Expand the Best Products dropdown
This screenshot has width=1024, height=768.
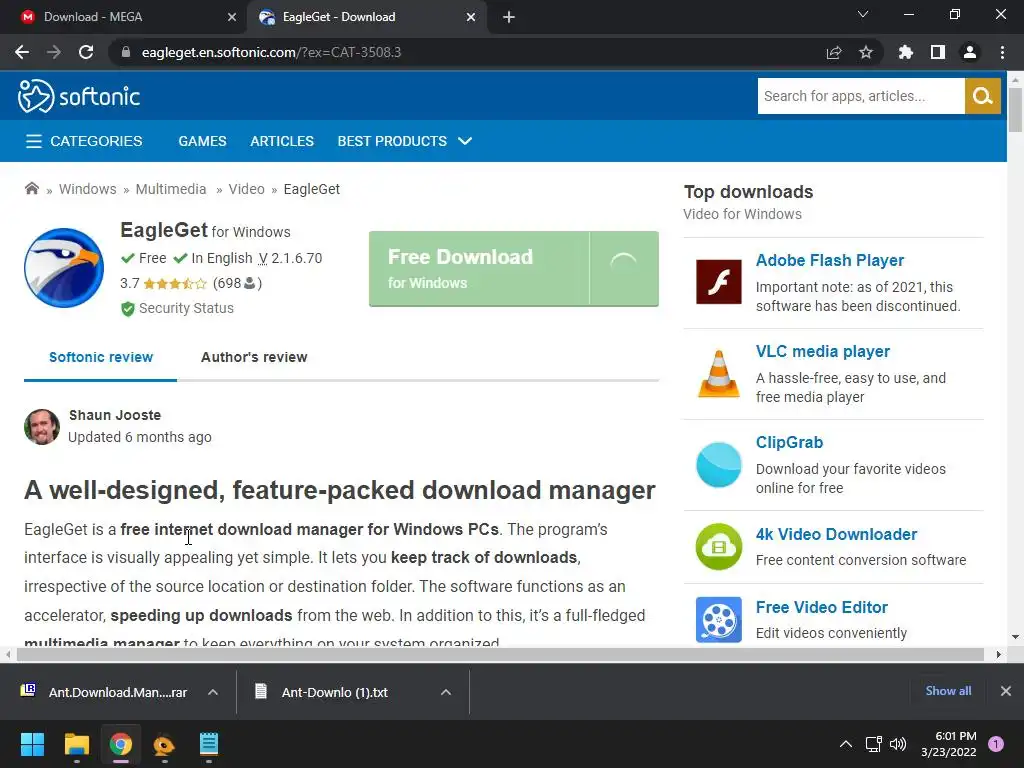(x=464, y=141)
